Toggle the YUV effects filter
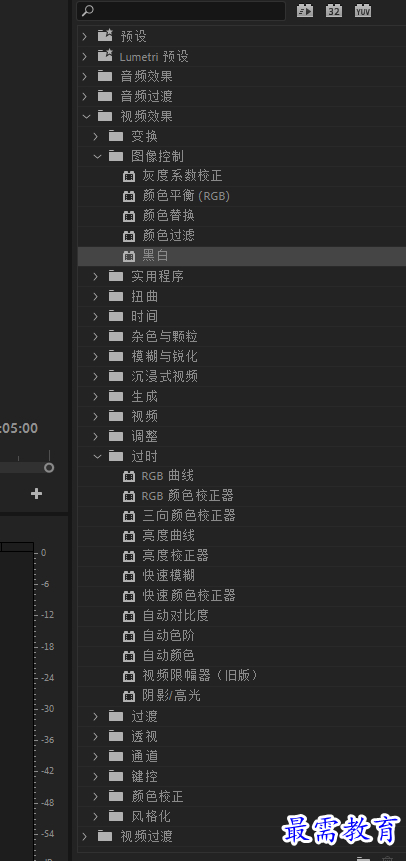The width and height of the screenshot is (406, 861). tap(363, 10)
